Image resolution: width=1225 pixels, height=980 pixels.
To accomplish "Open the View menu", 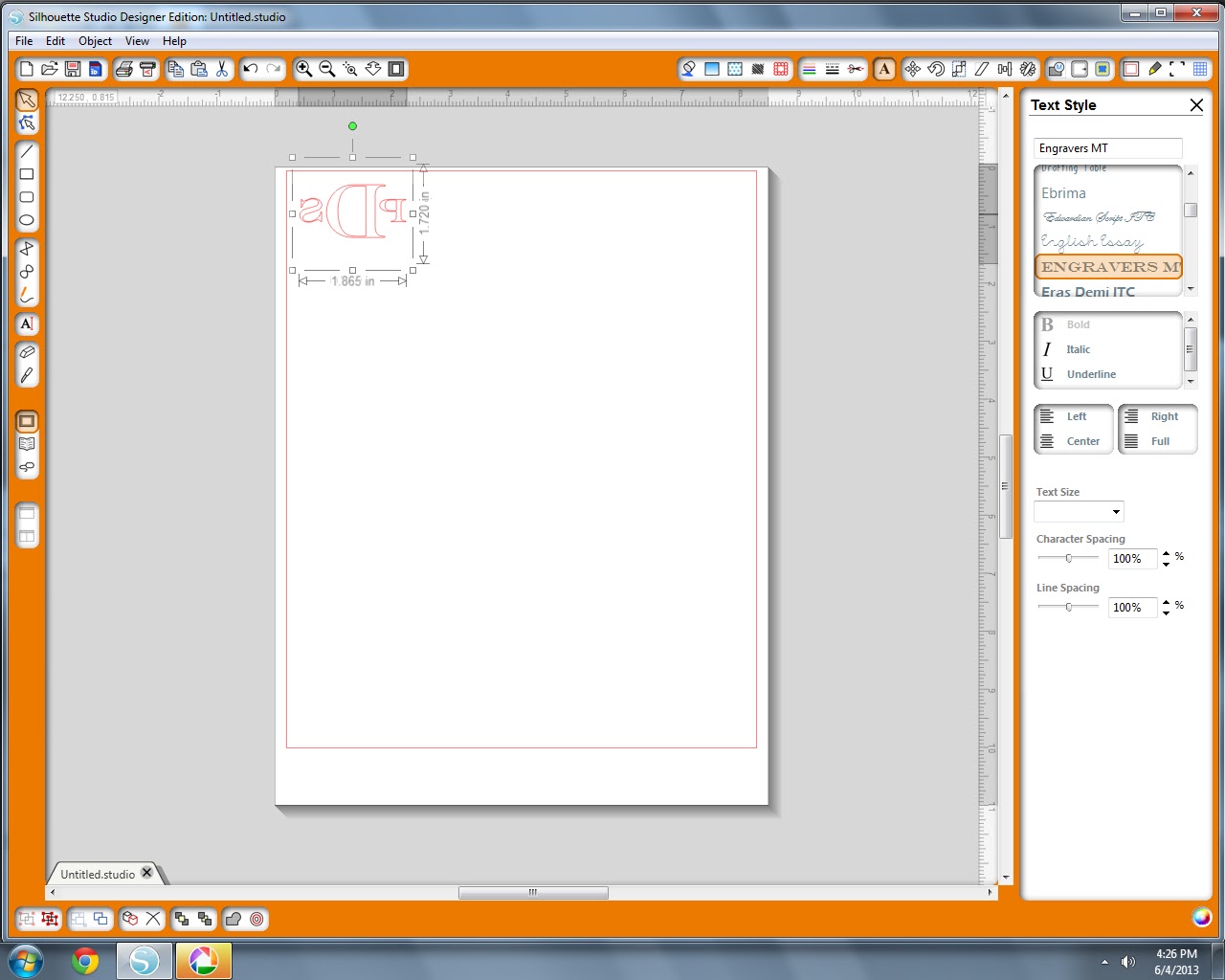I will pyautogui.click(x=137, y=41).
